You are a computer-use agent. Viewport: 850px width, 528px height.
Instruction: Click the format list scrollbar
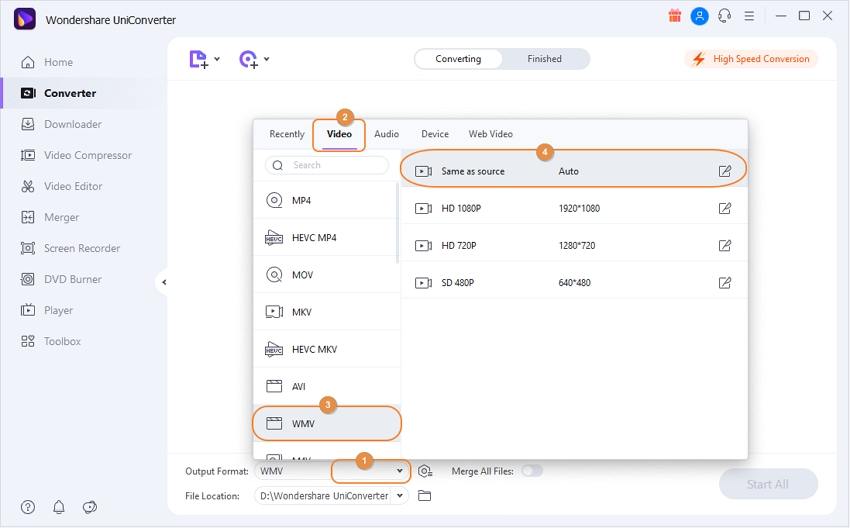tap(398, 223)
